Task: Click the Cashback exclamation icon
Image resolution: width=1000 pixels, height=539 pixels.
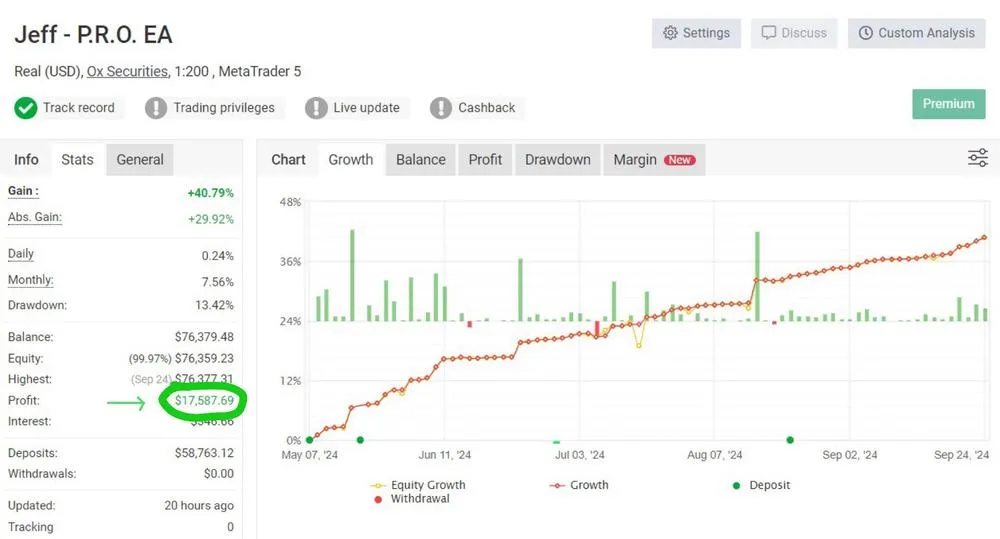Action: 441,108
